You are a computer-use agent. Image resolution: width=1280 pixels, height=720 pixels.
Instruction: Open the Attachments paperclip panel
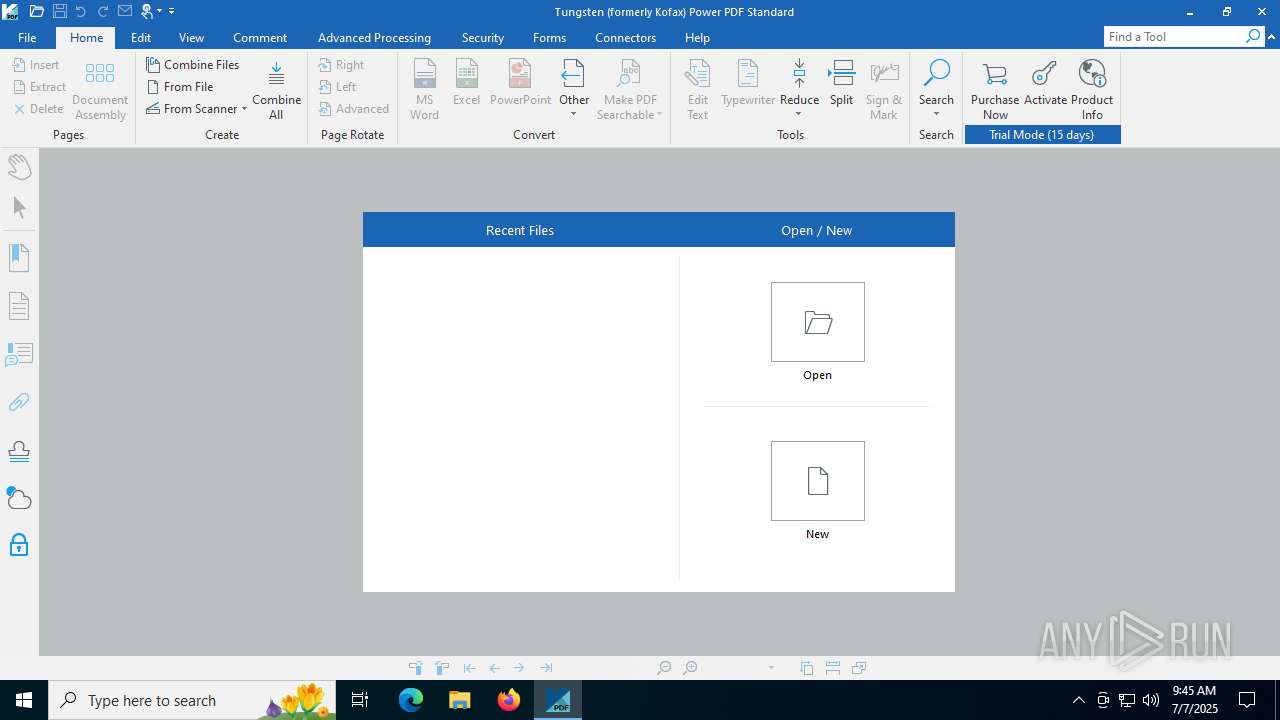click(19, 402)
